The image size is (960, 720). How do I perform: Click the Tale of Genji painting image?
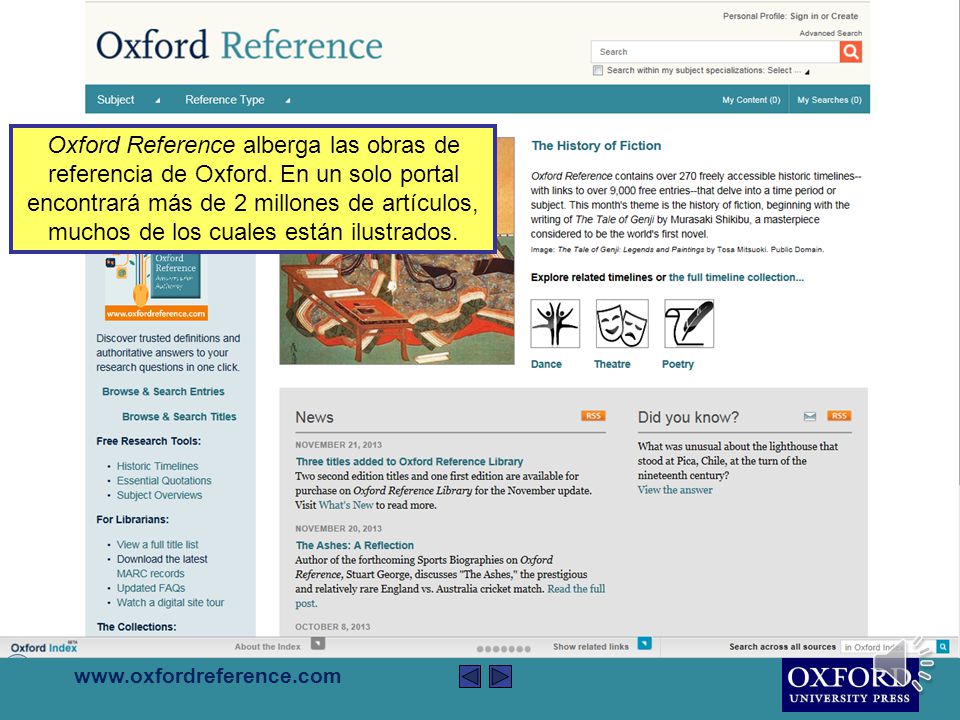coord(397,251)
